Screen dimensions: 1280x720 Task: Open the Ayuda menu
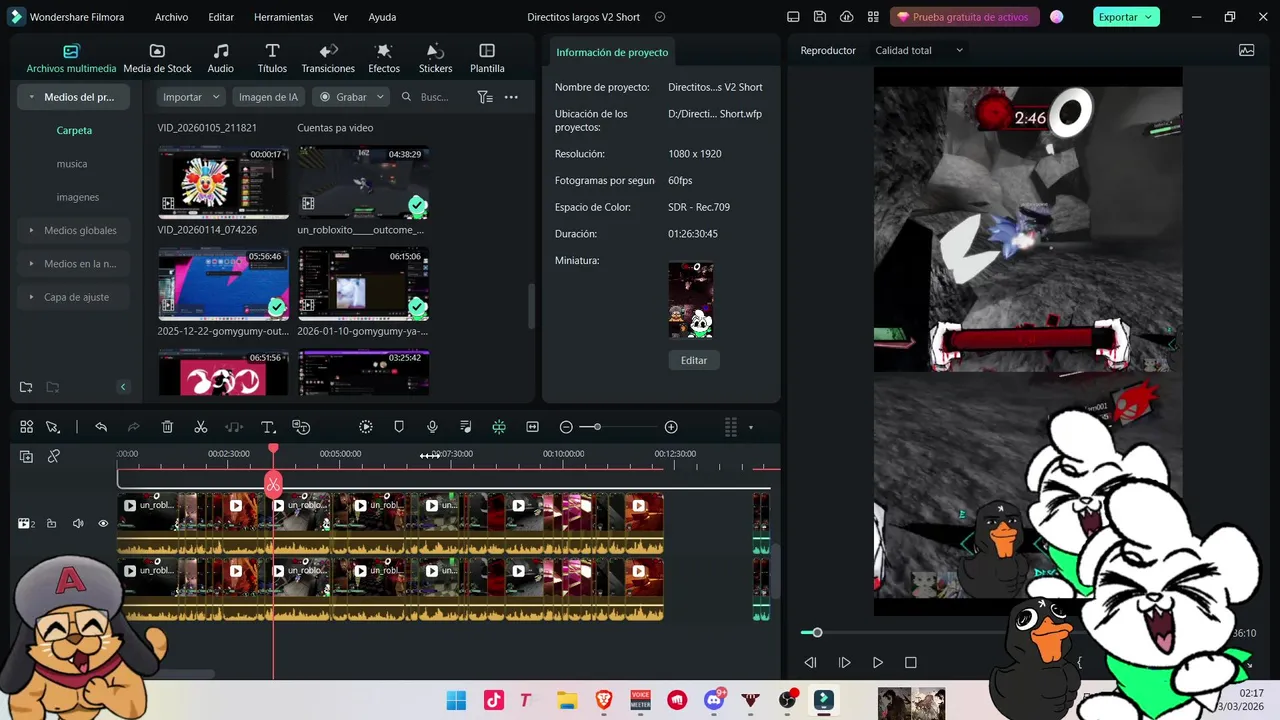pyautogui.click(x=382, y=17)
